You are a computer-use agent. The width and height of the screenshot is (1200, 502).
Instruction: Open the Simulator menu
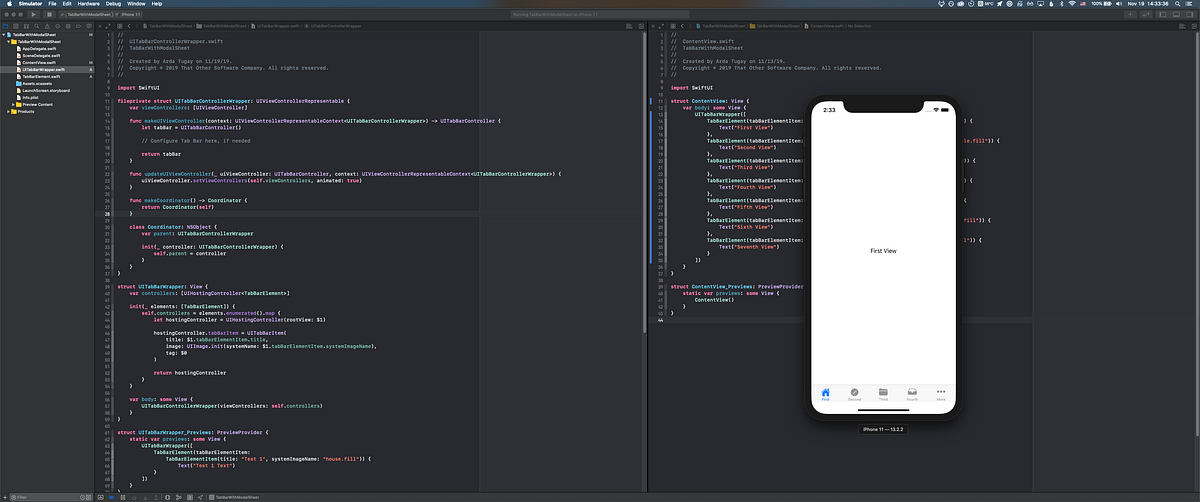(30, 4)
